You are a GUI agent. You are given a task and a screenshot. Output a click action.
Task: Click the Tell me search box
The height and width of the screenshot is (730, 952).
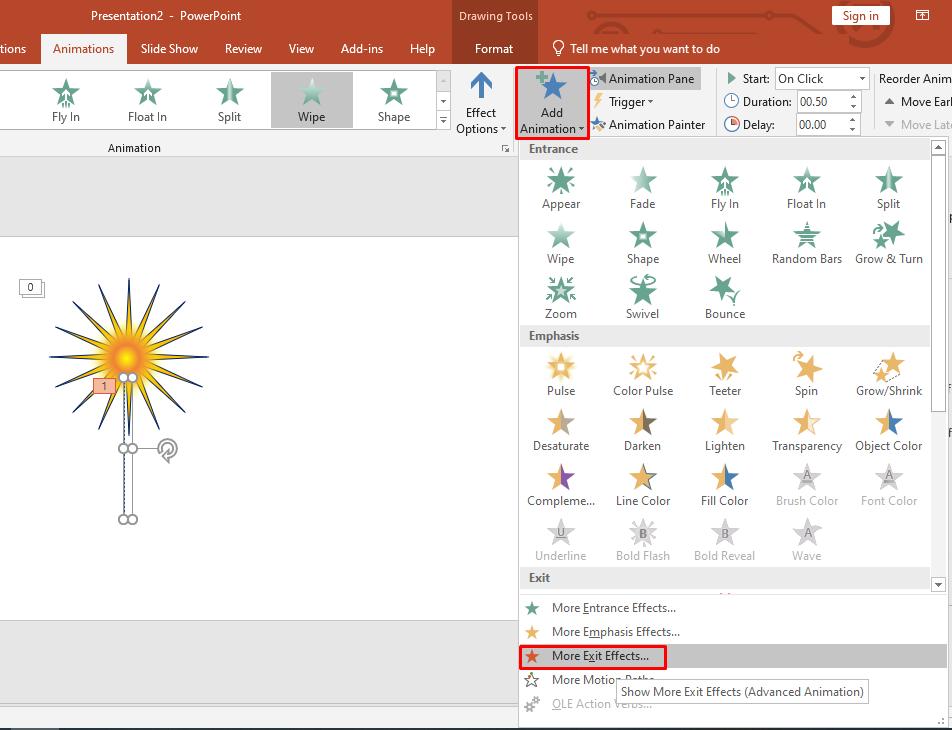click(644, 49)
